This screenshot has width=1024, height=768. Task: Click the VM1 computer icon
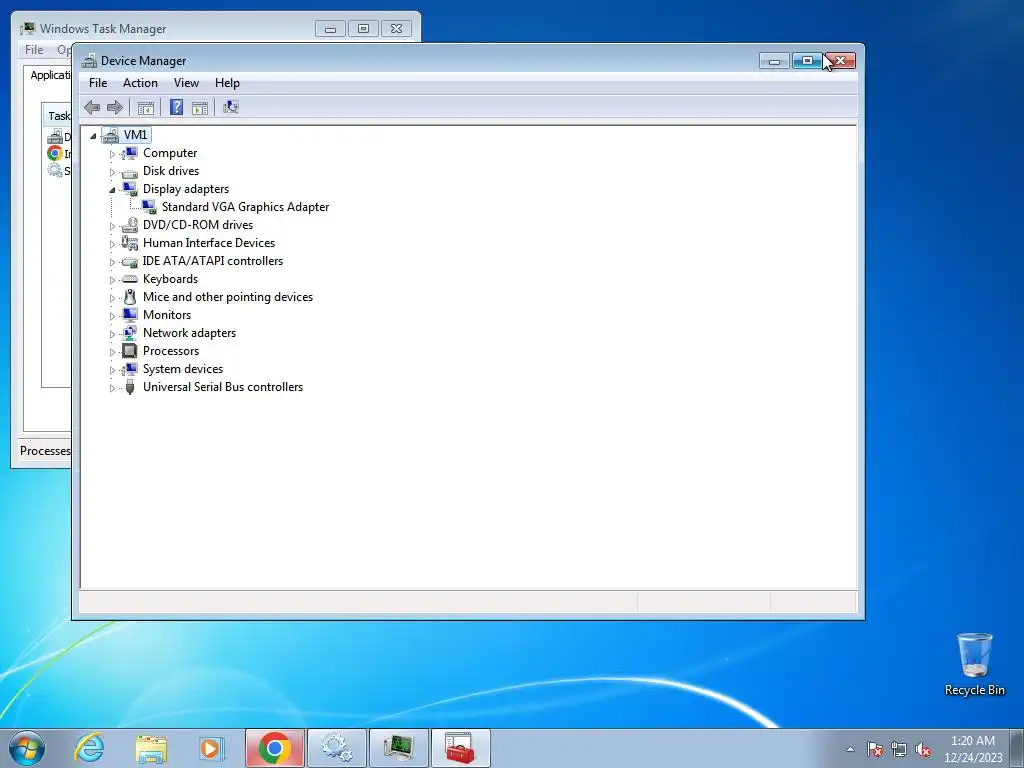pyautogui.click(x=110, y=135)
